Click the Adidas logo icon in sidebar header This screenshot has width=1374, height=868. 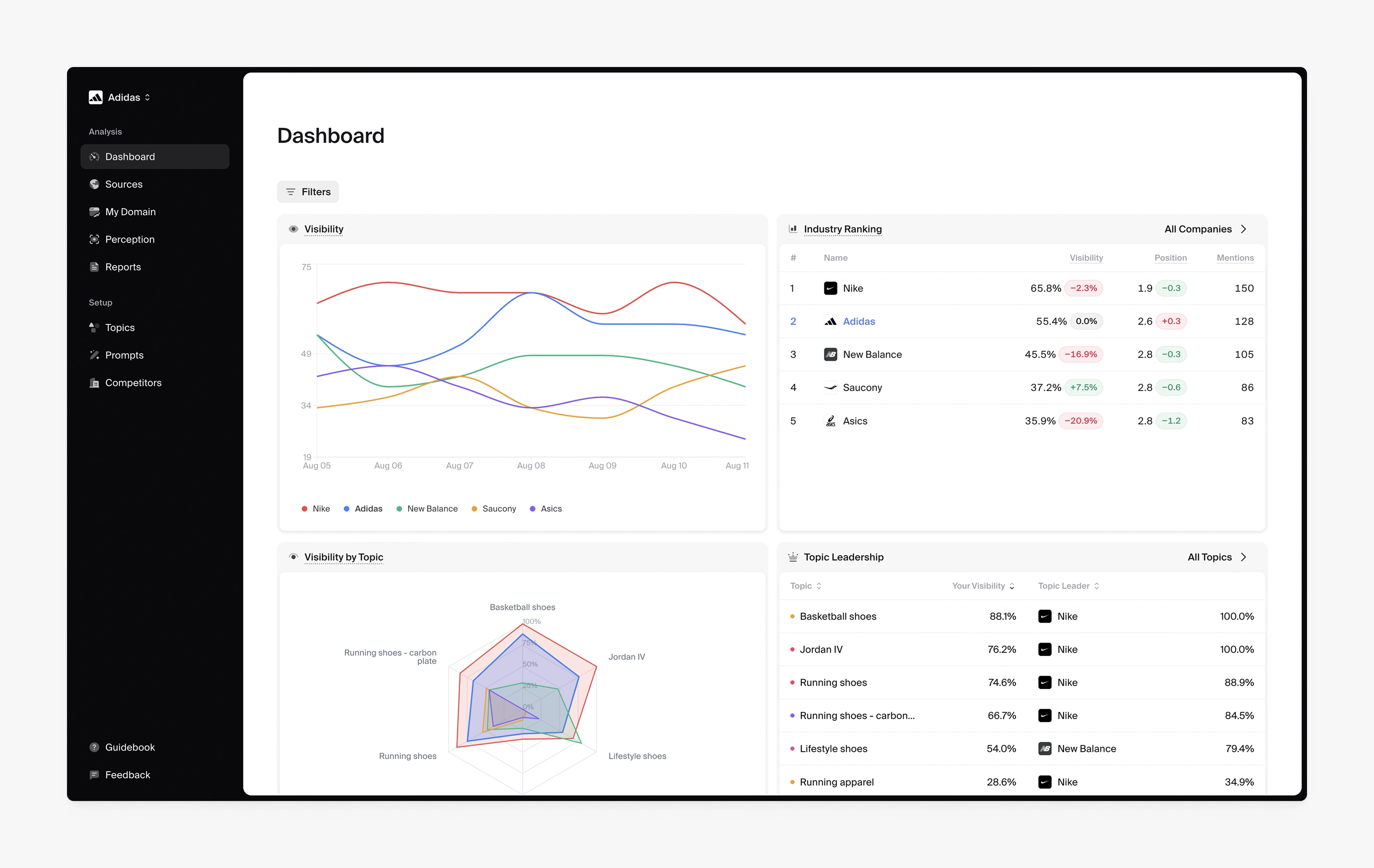click(95, 98)
